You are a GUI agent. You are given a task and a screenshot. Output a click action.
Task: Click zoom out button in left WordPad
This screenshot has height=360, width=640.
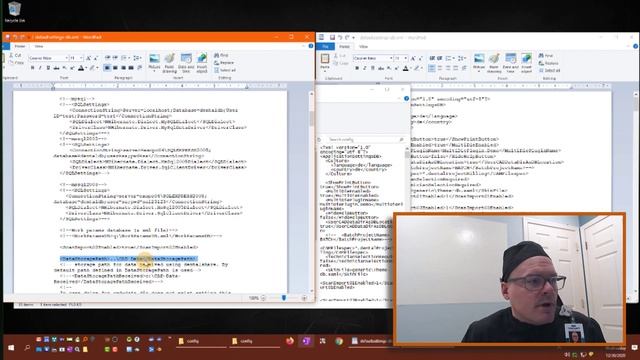tap(263, 298)
